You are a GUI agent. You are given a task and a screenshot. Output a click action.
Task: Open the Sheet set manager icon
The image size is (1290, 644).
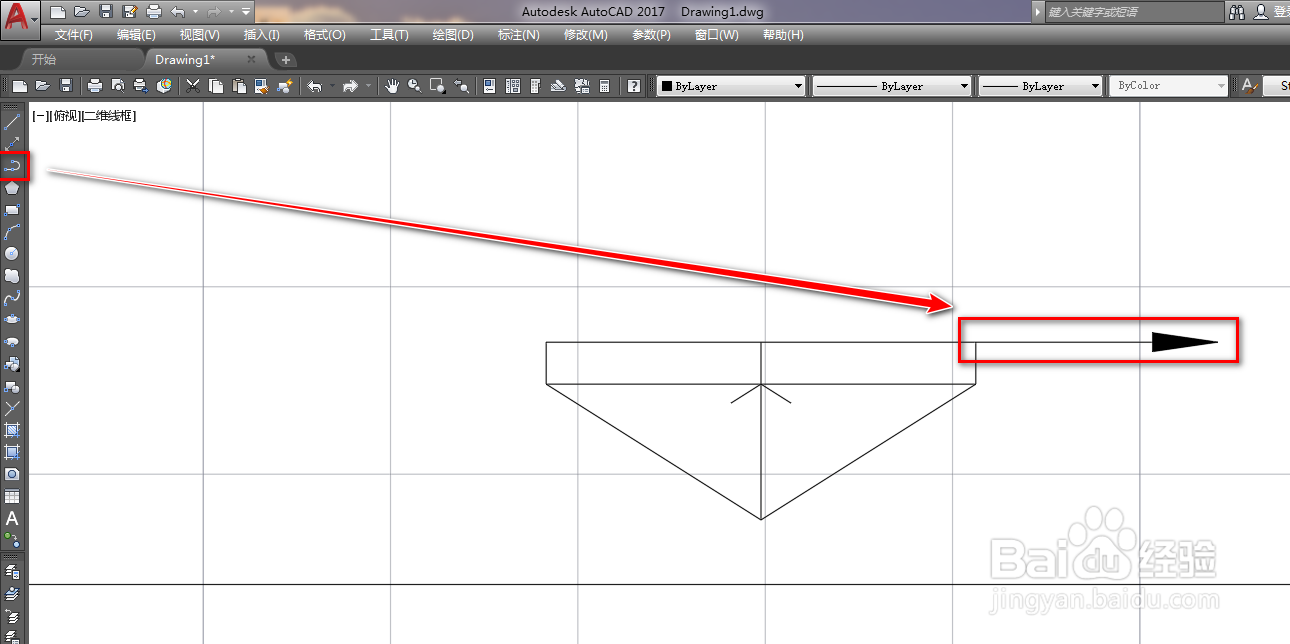pos(558,86)
